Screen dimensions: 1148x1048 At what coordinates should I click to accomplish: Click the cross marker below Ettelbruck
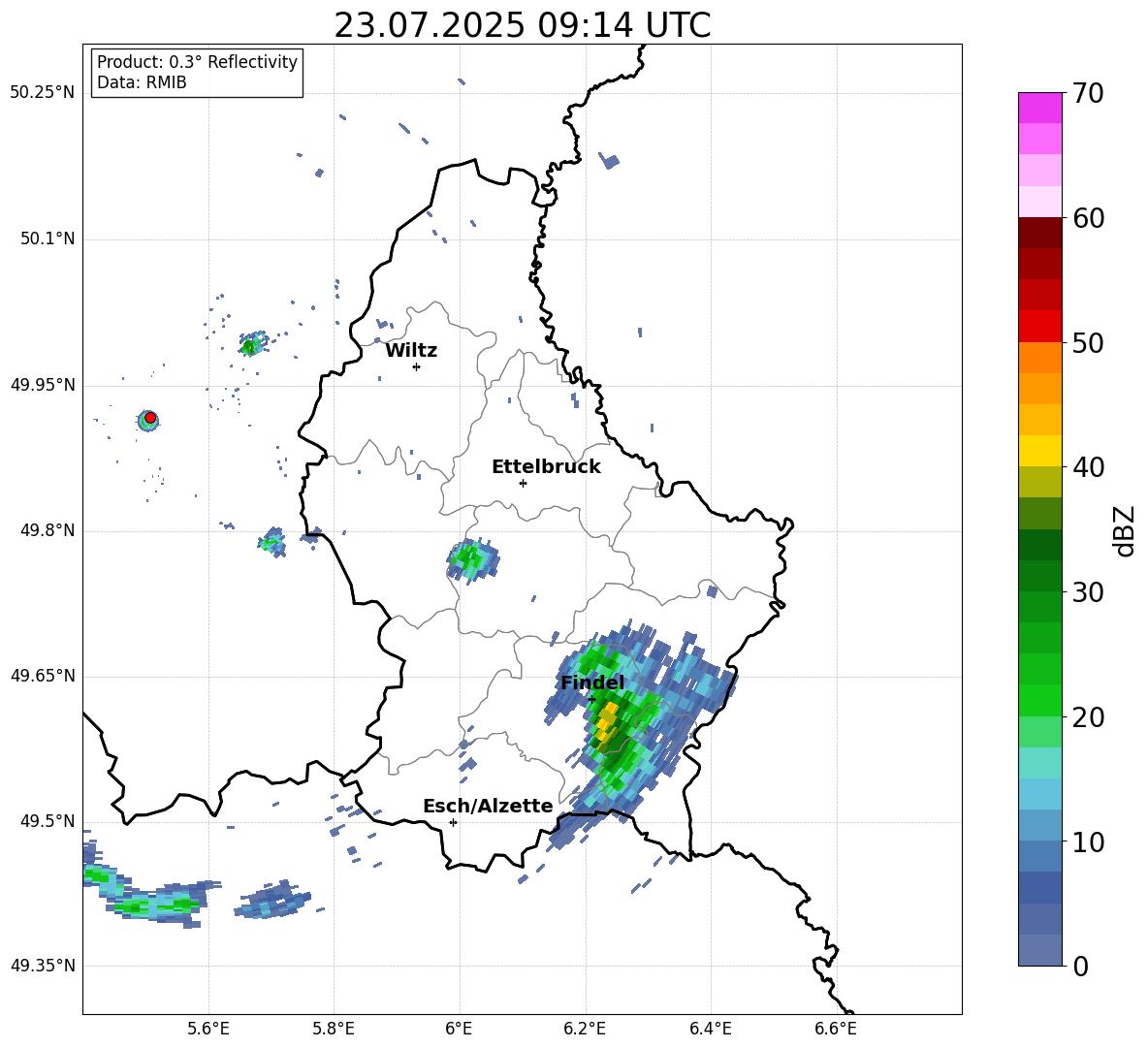(523, 483)
